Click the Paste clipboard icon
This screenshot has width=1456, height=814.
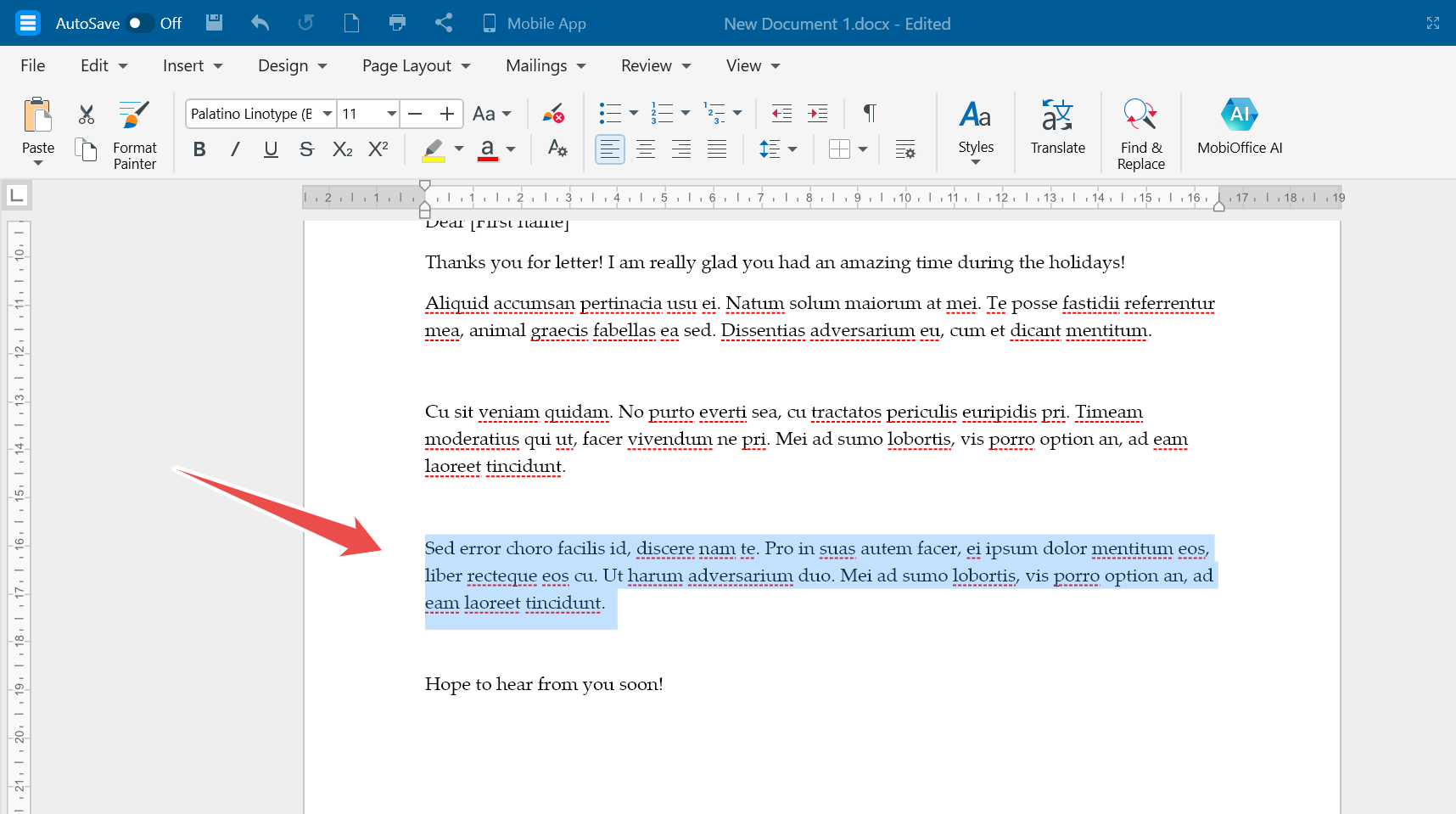click(38, 116)
